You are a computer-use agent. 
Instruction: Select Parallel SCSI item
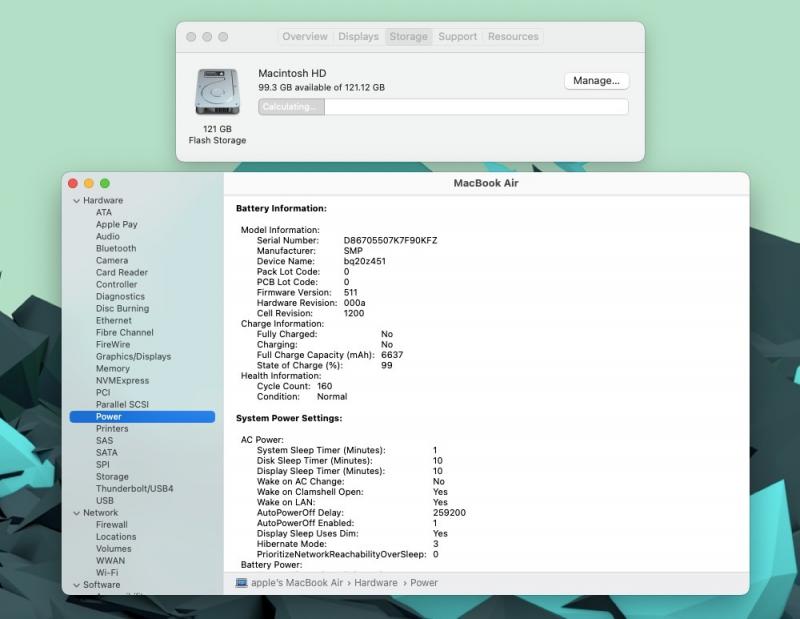122,405
